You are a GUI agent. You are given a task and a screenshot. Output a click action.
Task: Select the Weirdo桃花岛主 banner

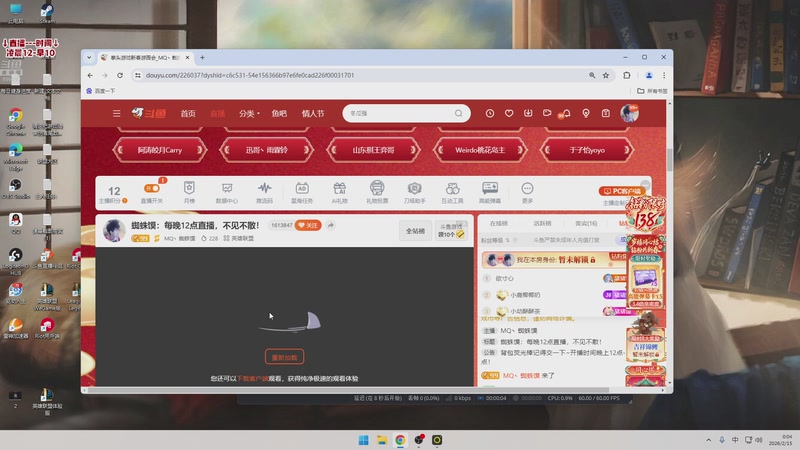480,150
